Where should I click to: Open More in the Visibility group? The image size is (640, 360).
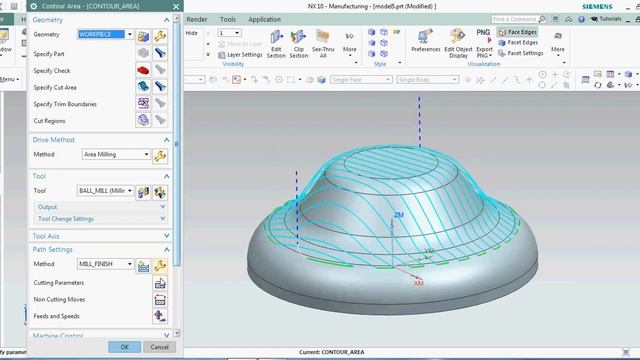[x=349, y=42]
